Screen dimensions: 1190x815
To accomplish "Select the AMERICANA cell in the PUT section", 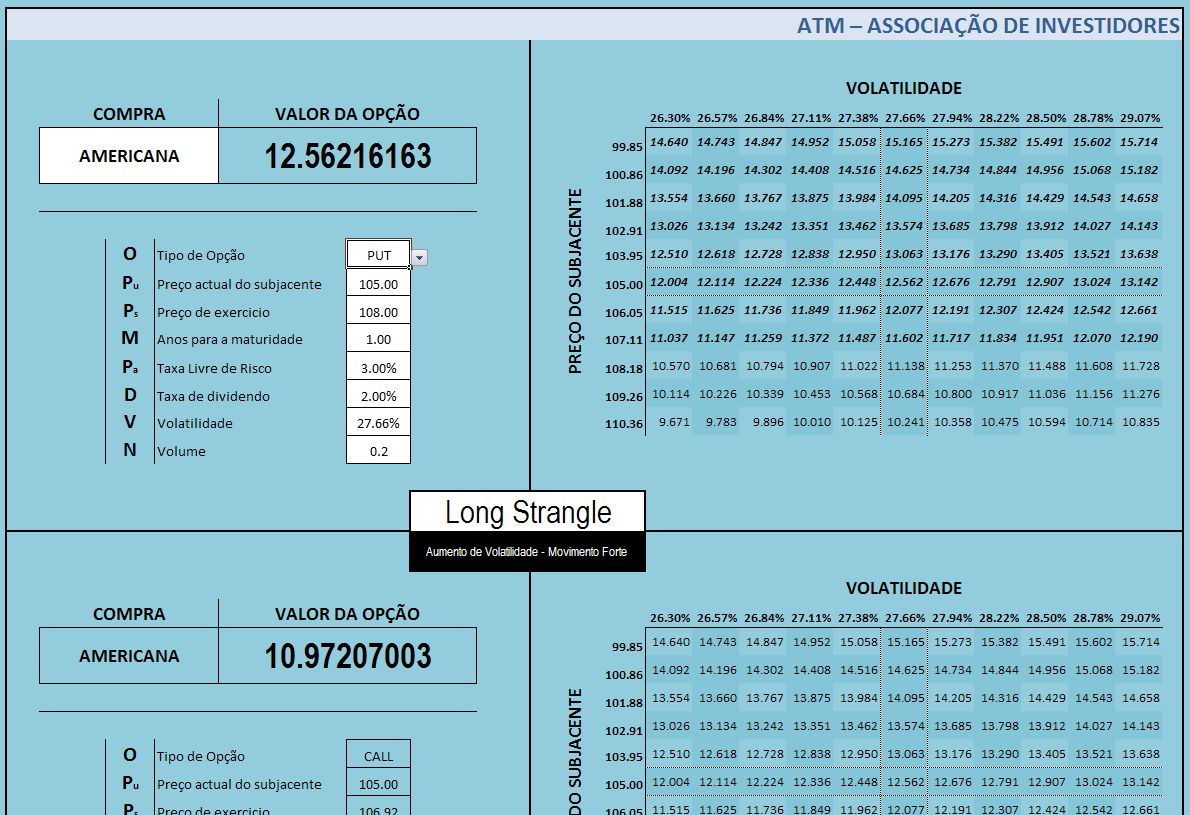I will click(129, 156).
